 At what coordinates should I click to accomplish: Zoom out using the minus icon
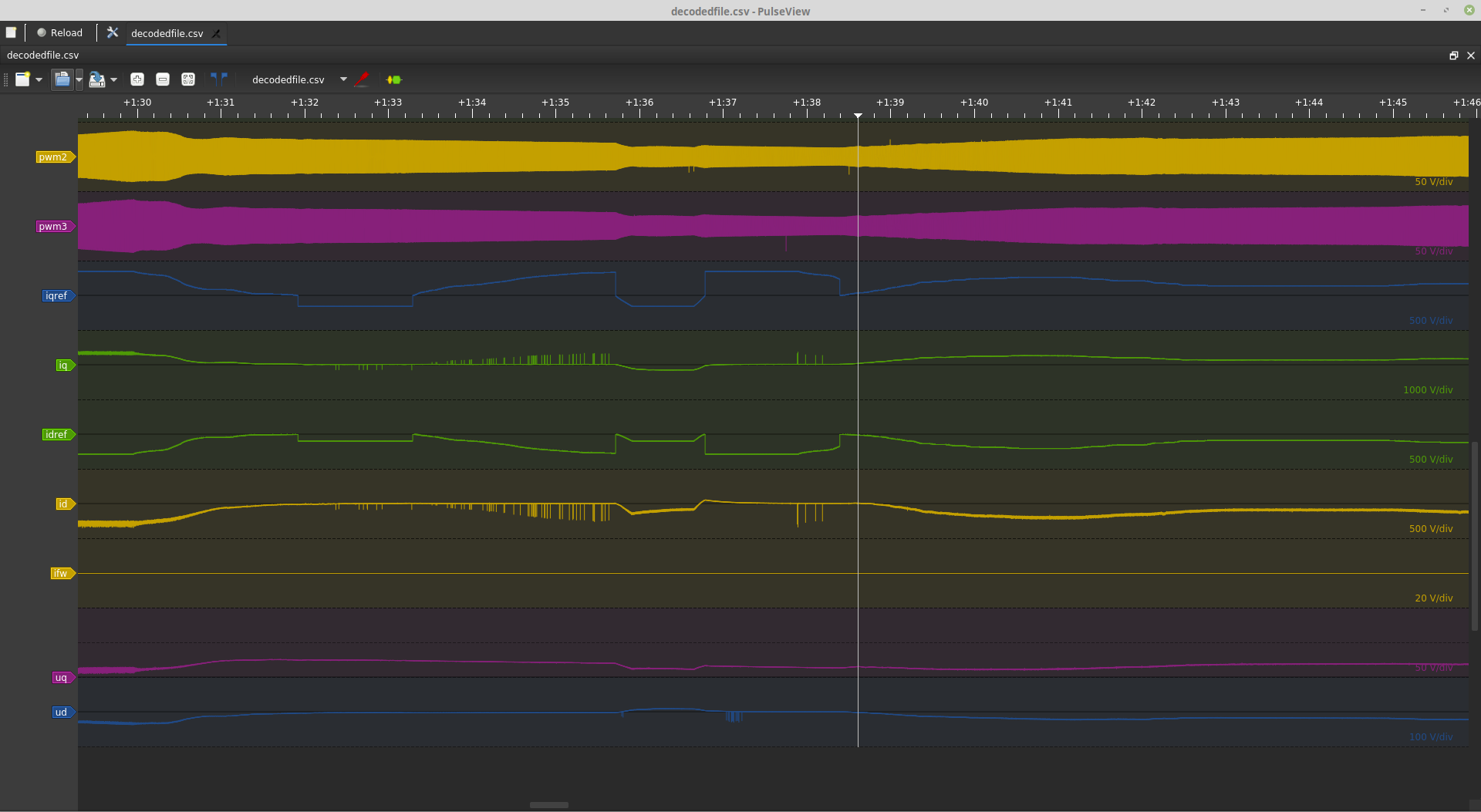click(x=163, y=79)
